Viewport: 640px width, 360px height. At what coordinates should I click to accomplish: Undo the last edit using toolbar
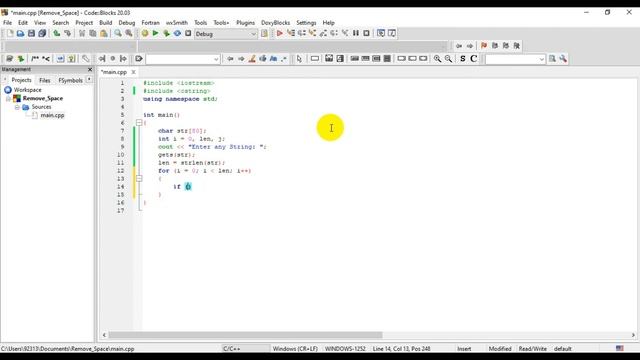pyautogui.click(x=56, y=33)
